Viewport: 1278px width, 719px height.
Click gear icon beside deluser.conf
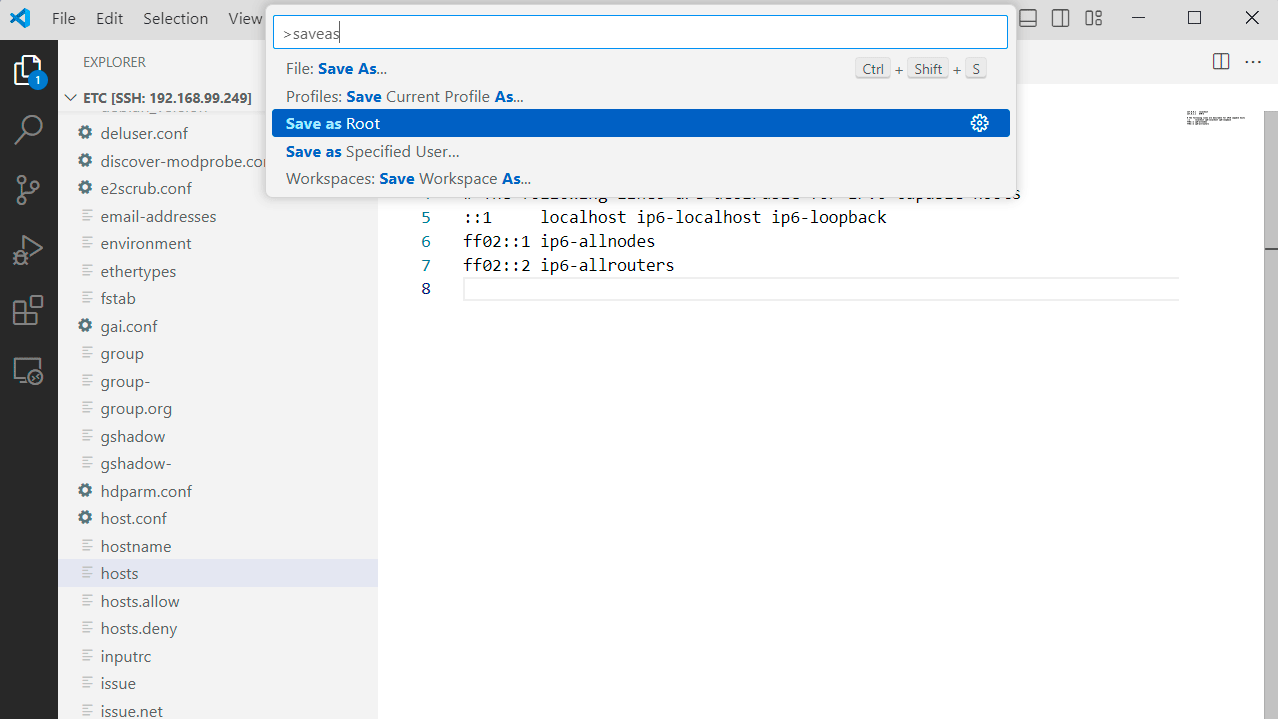(x=85, y=133)
